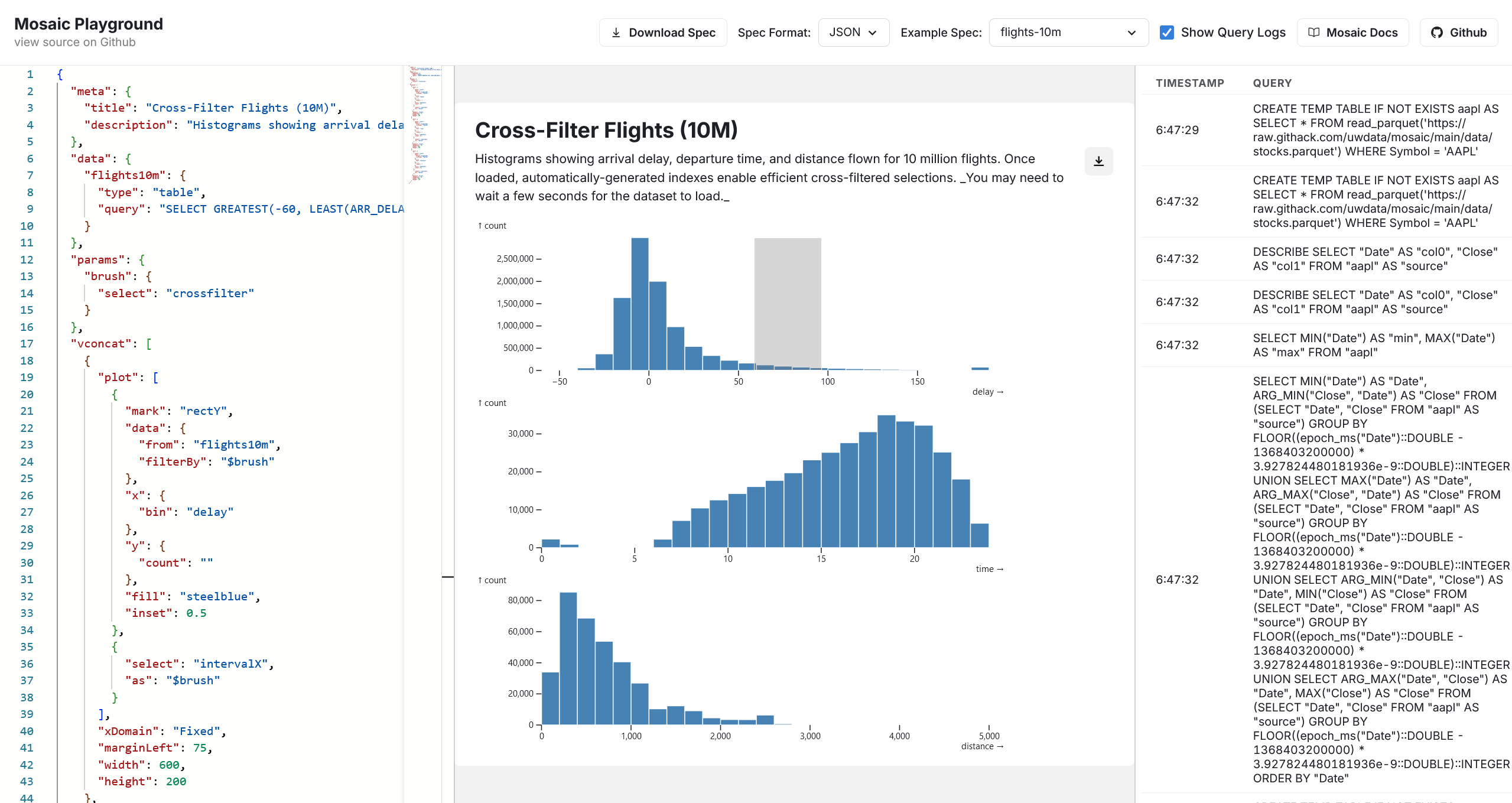Click the download icon beside the plot description
1512x803 pixels.
pos(1098,161)
